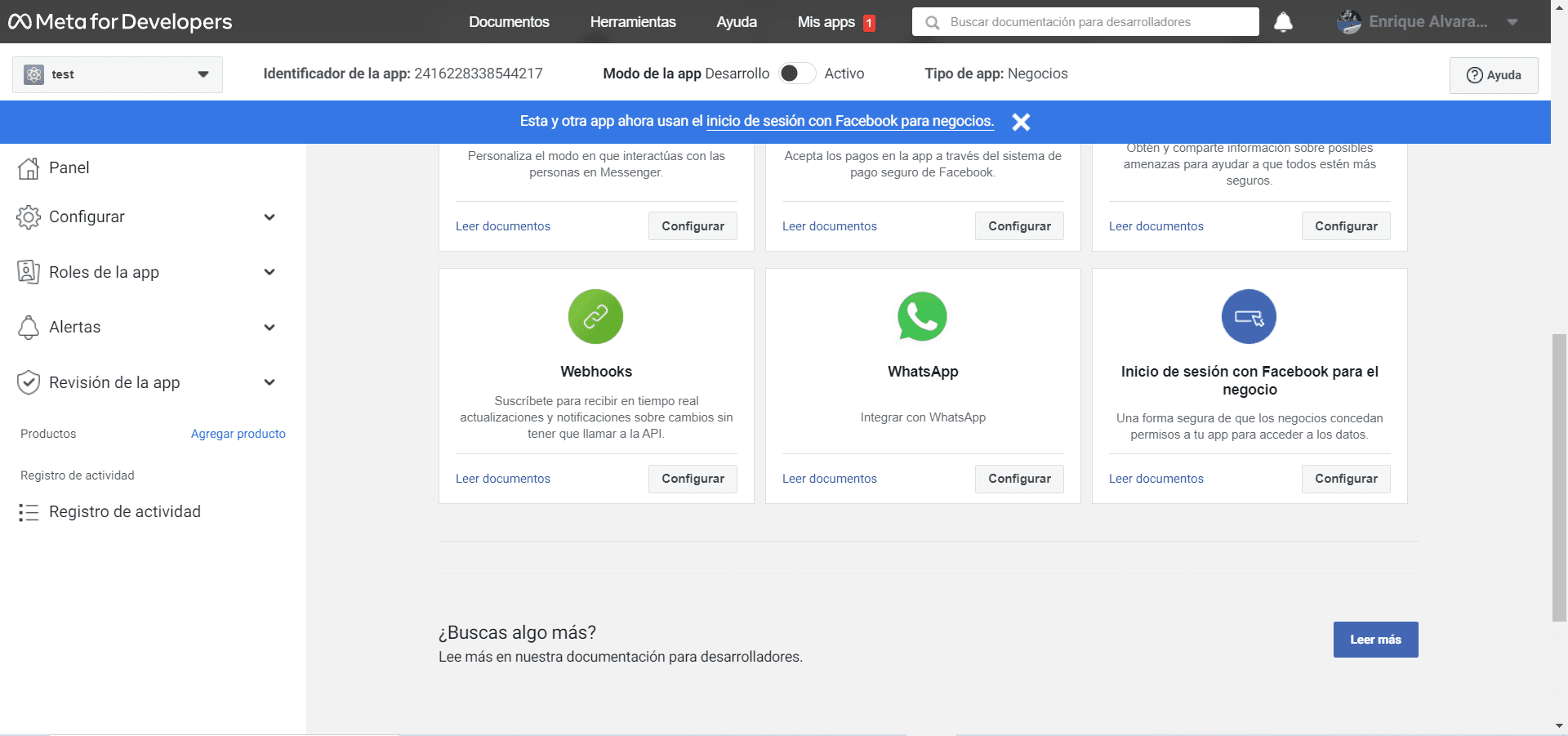
Task: Configure the Messenger product card
Action: point(693,226)
